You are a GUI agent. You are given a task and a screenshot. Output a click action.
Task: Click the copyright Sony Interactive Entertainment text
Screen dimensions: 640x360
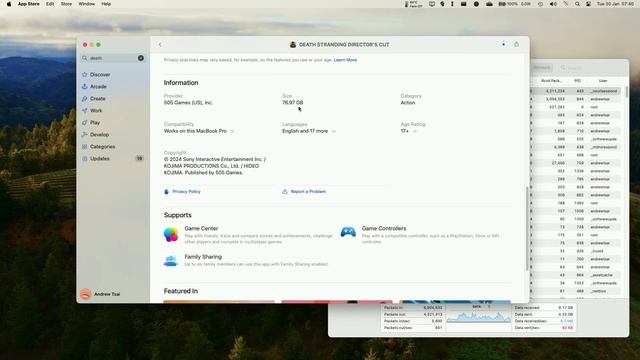click(x=215, y=166)
